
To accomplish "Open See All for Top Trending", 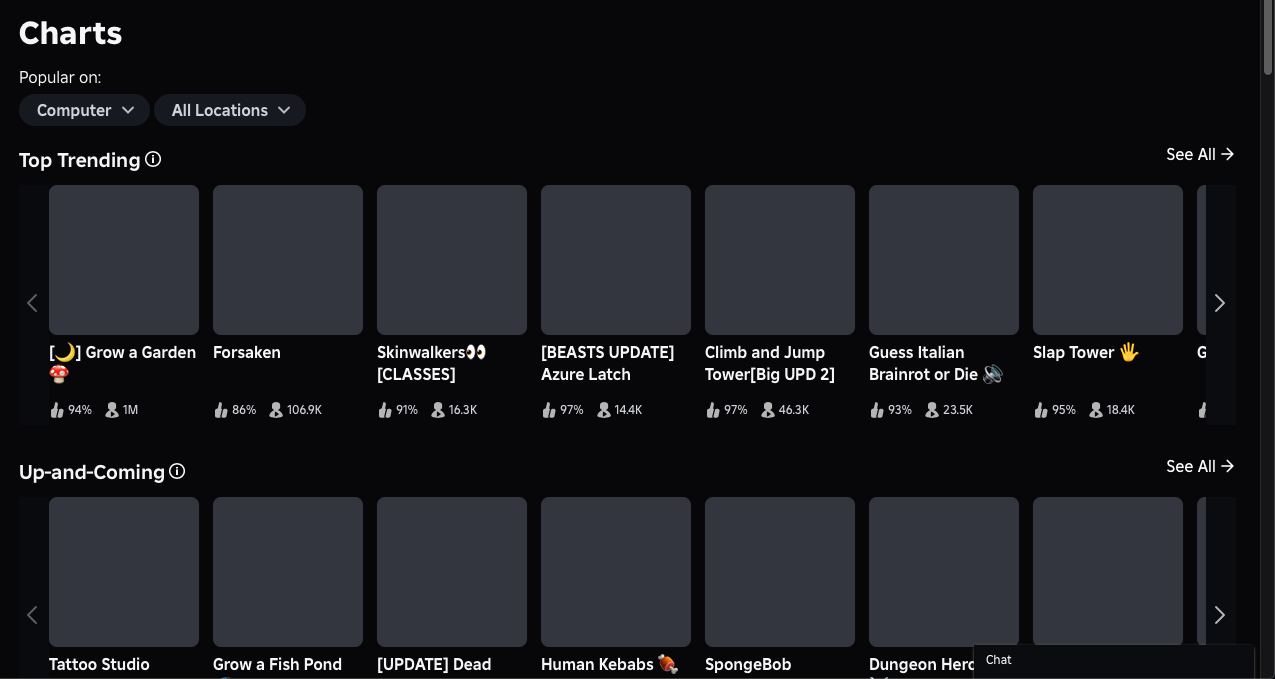I will click(1200, 154).
